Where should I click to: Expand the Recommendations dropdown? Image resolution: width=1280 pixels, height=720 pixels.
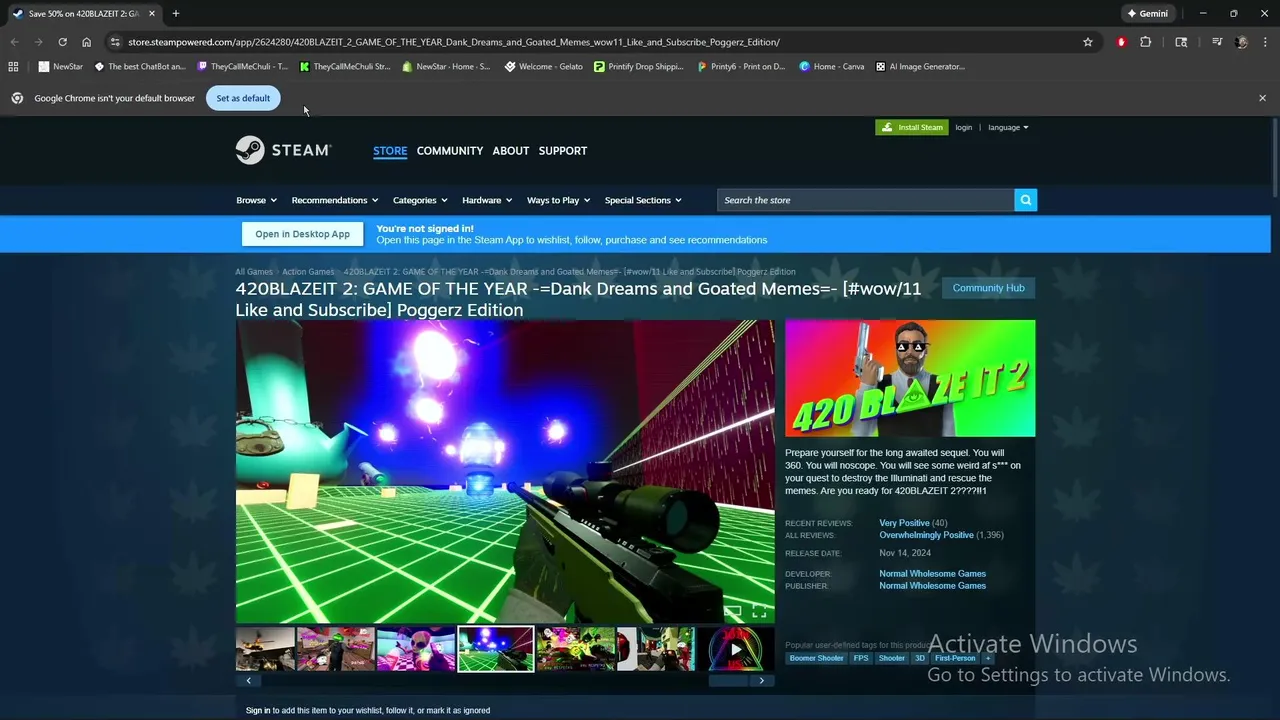335,200
